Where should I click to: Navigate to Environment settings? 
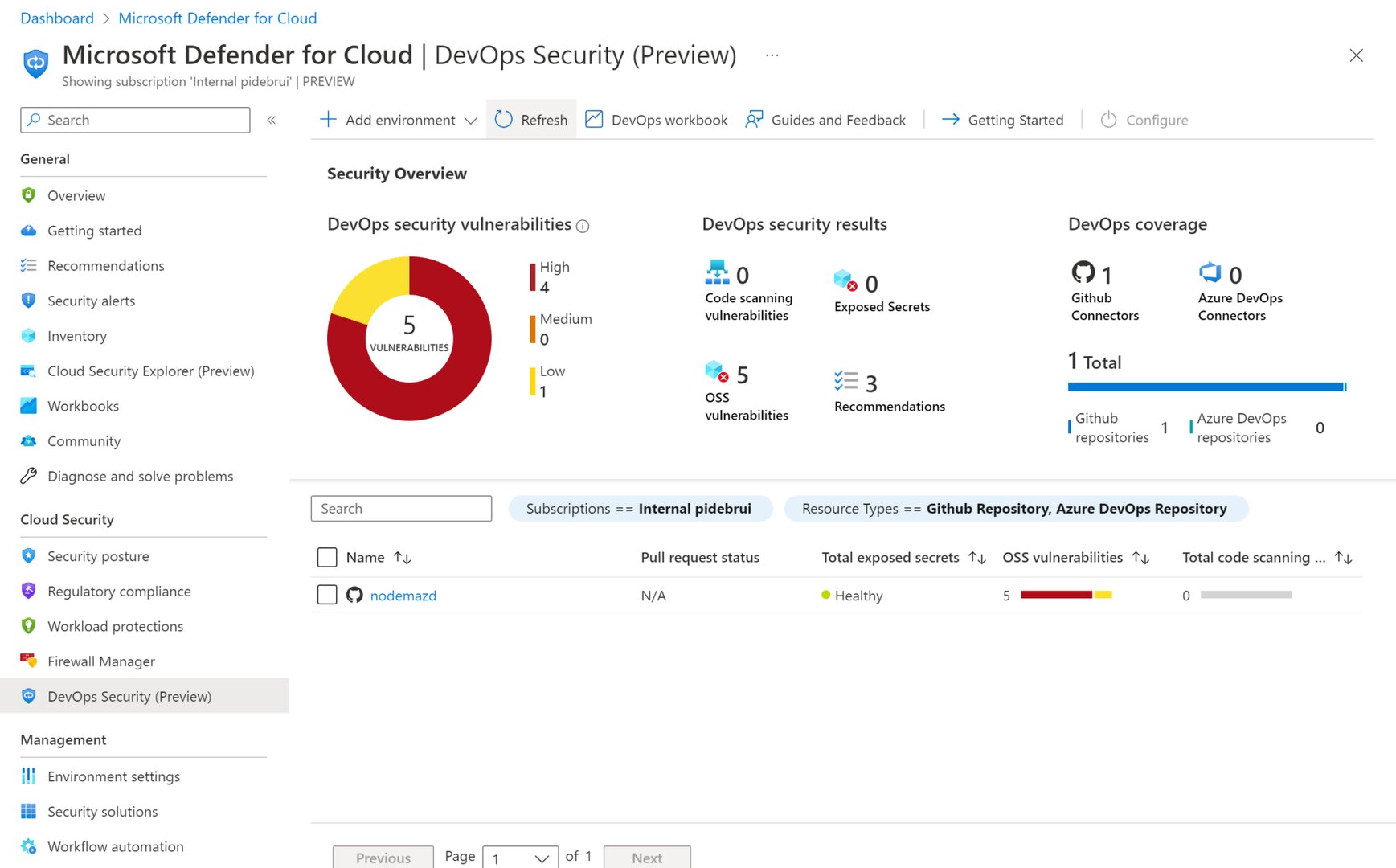[x=113, y=776]
